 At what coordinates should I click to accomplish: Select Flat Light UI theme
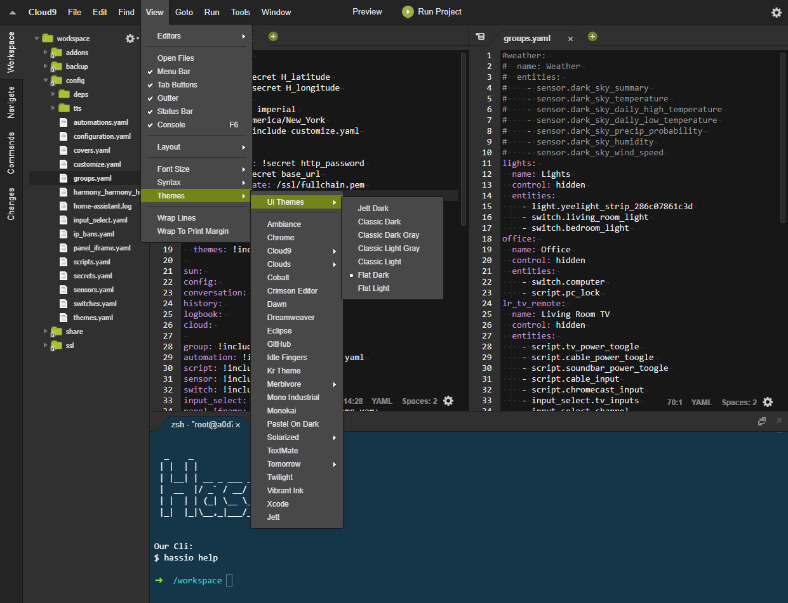tap(392, 288)
